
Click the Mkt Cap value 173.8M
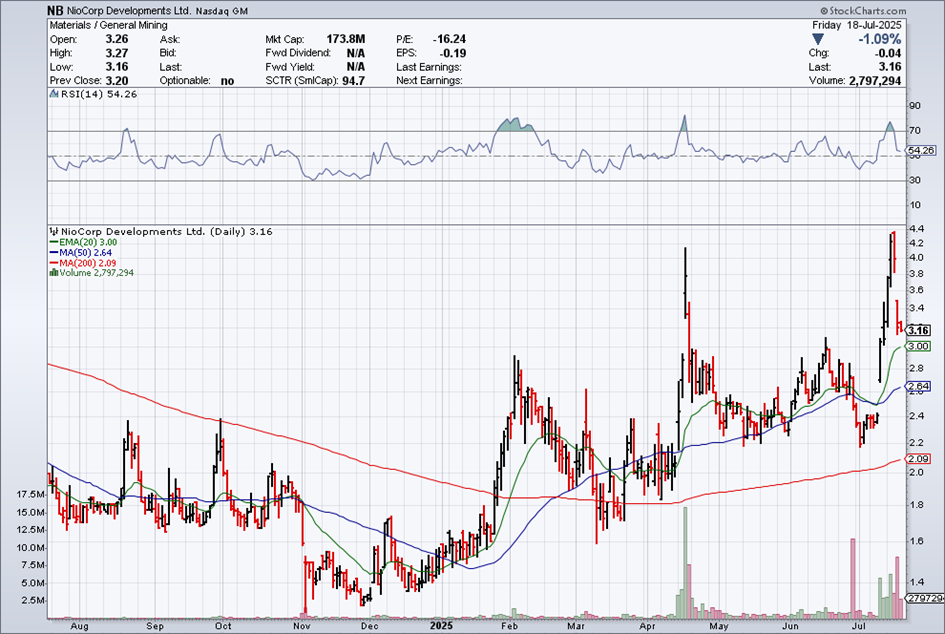pyautogui.click(x=345, y=39)
